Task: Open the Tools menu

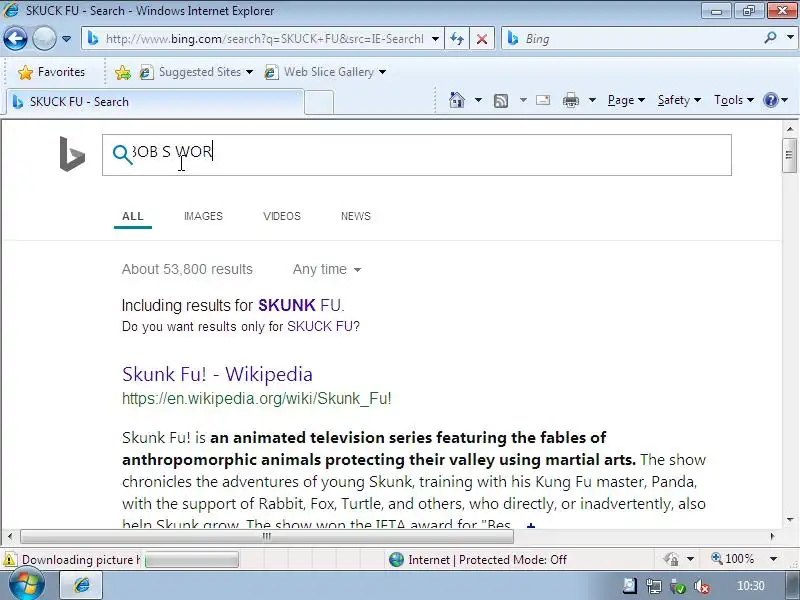Action: pos(734,100)
